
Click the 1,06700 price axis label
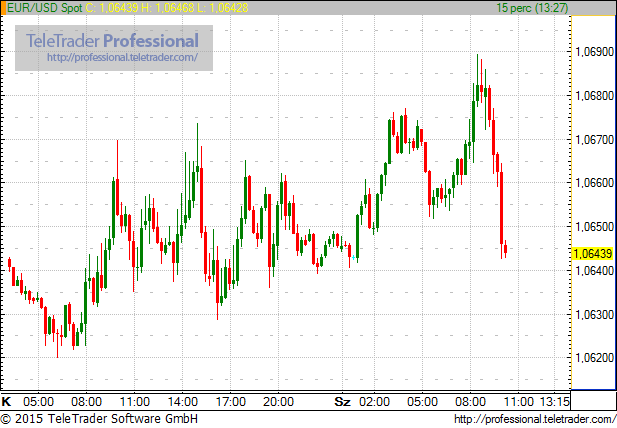594,140
